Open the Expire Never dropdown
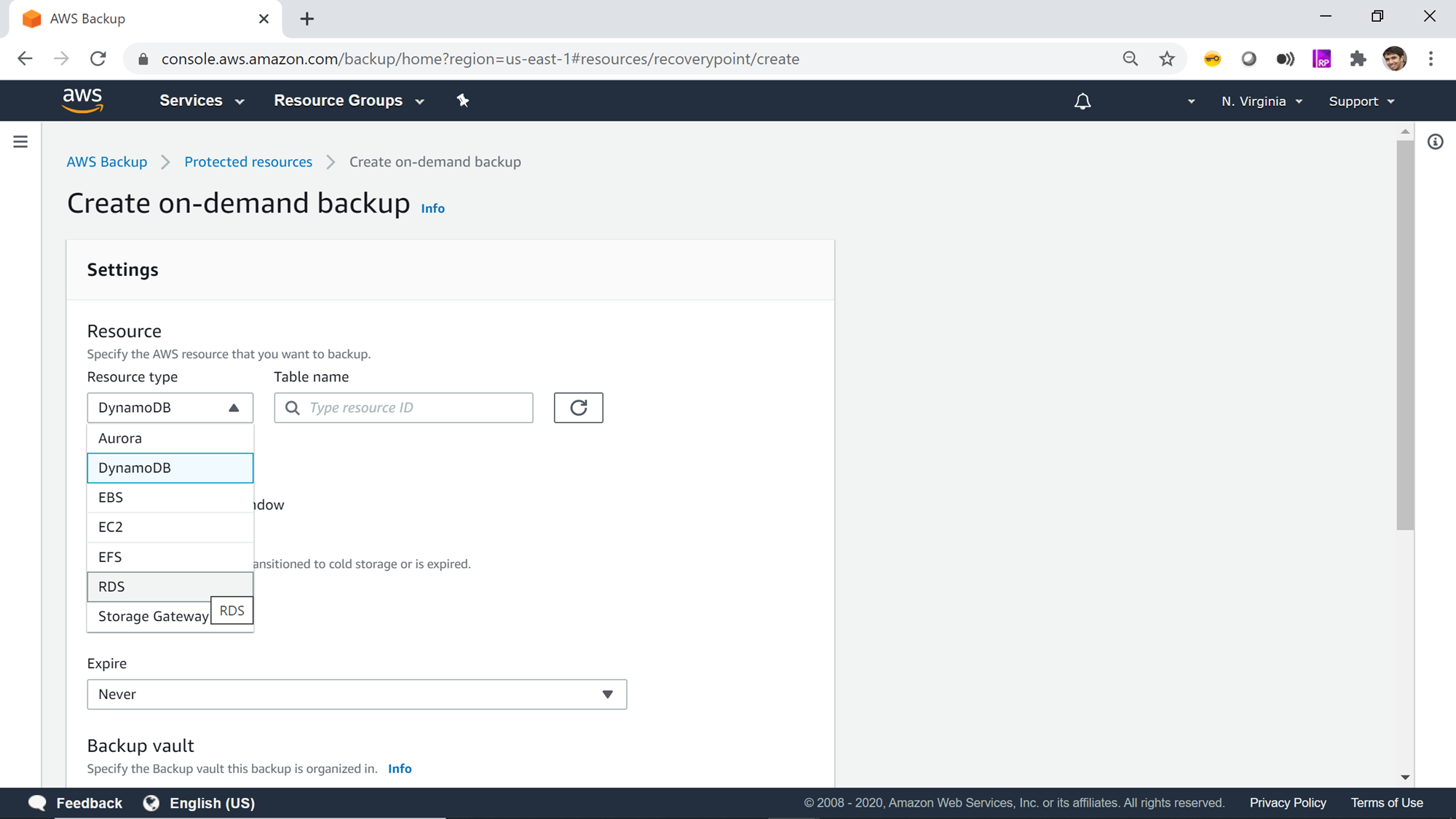The image size is (1456, 819). [x=356, y=695]
